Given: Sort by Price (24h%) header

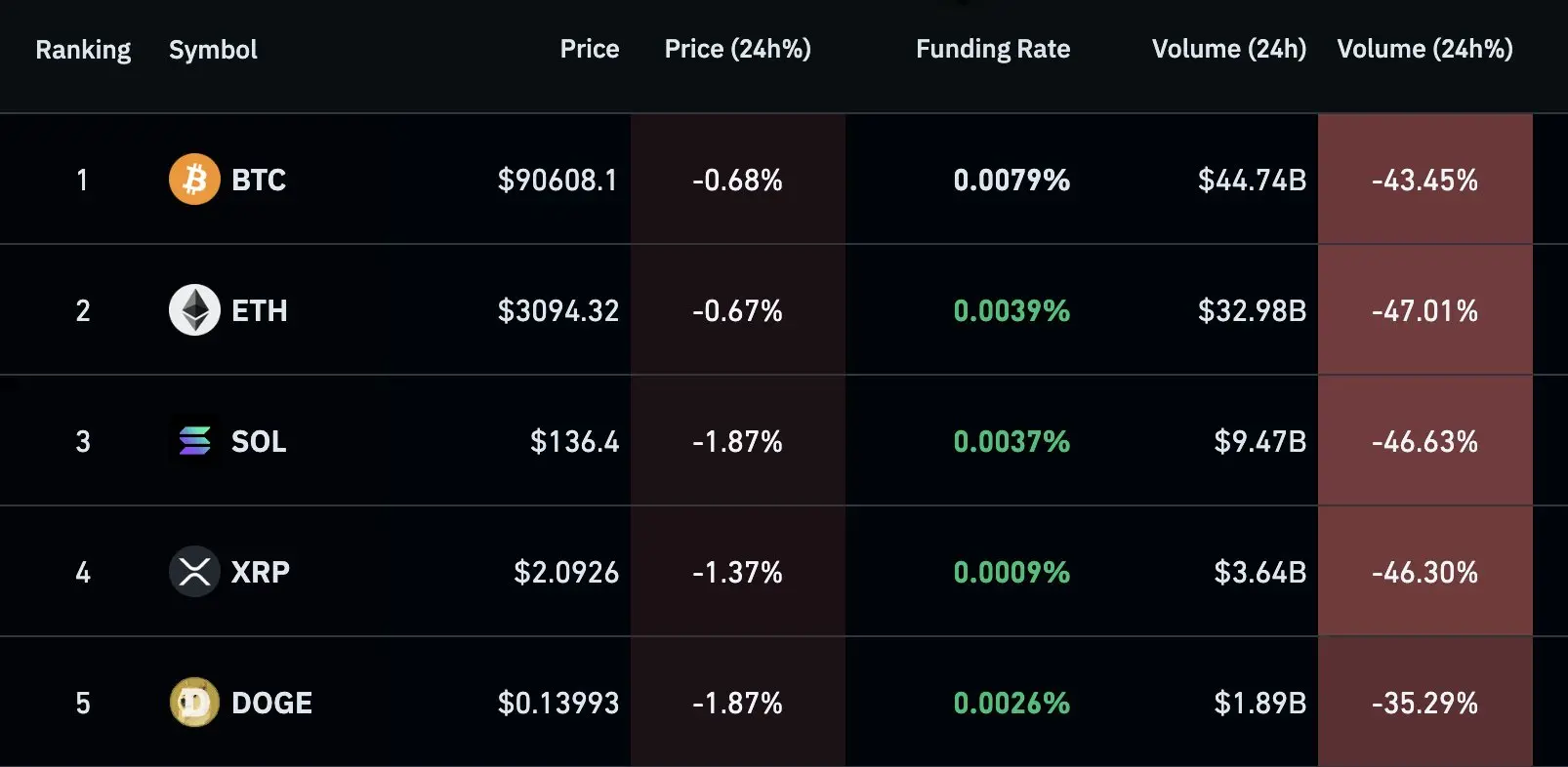Looking at the screenshot, I should tap(737, 50).
